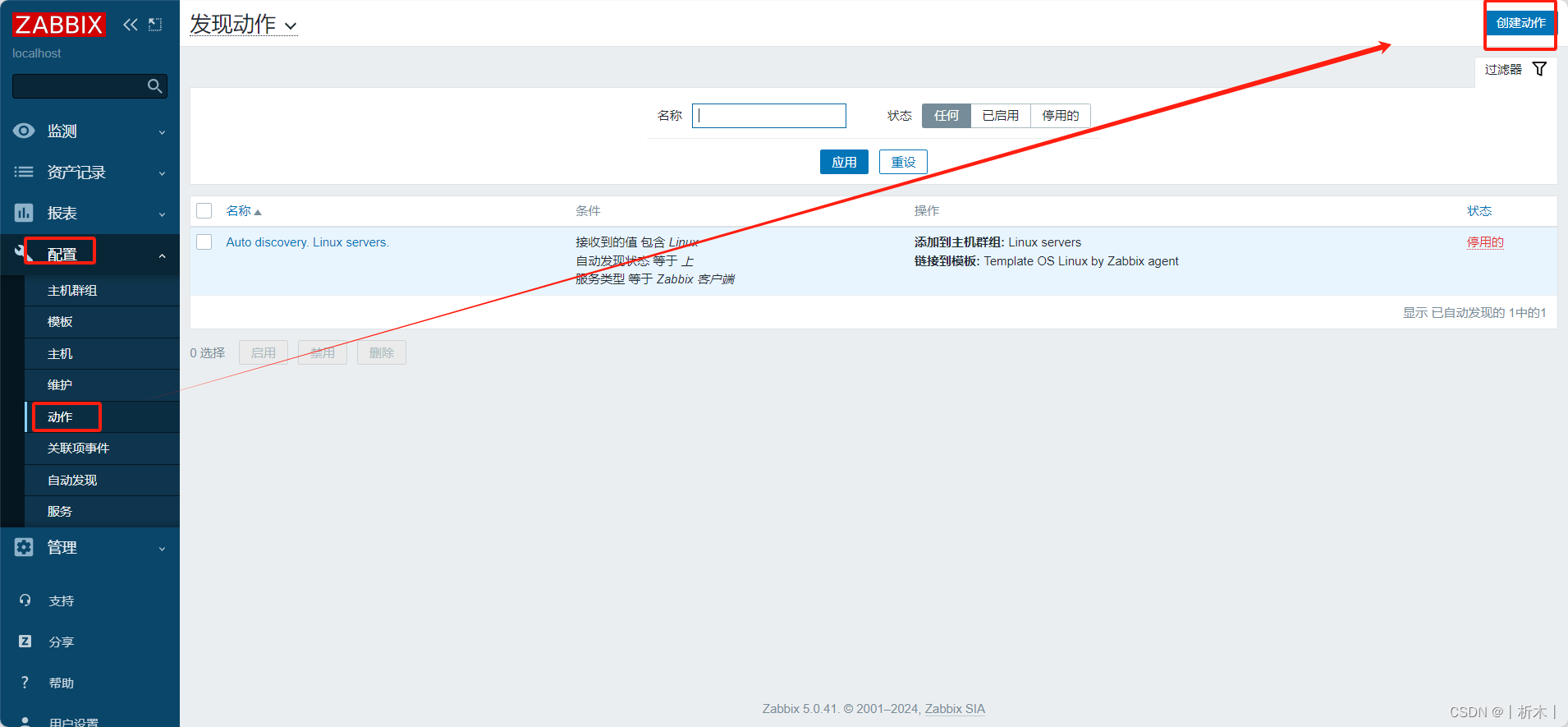
Task: Select status filter 停用的
Action: 1061,116
